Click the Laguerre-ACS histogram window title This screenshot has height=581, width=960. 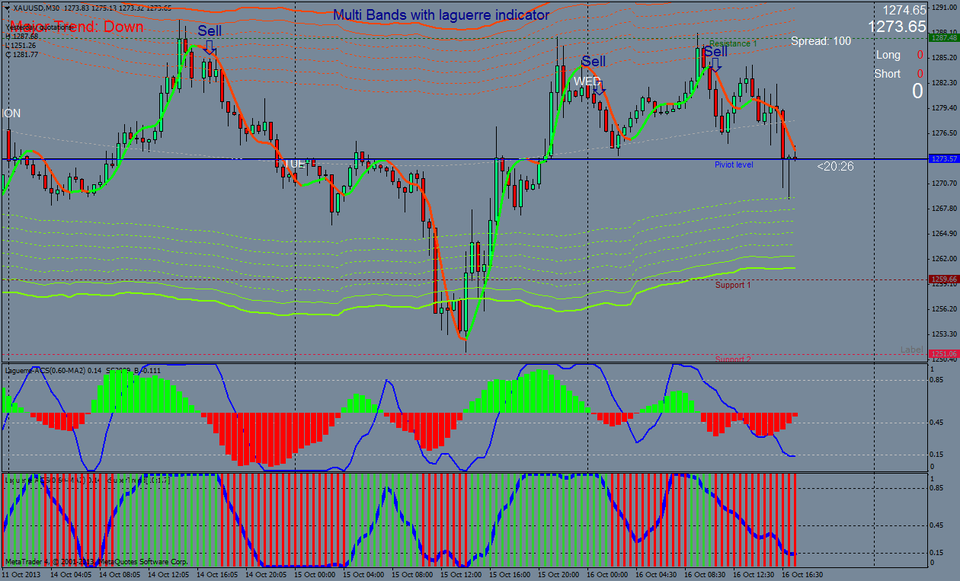click(x=83, y=370)
